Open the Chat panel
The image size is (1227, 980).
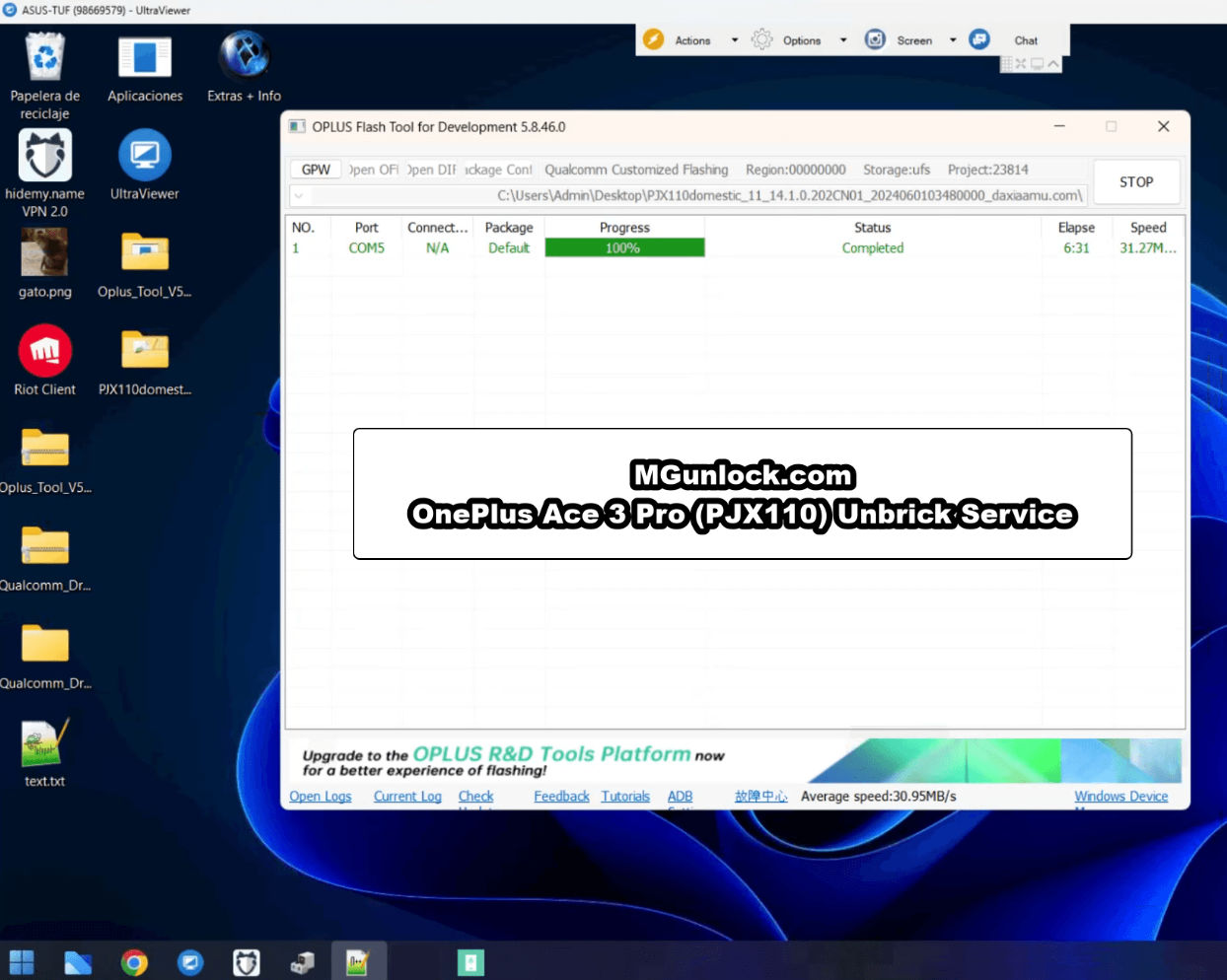coord(1026,40)
